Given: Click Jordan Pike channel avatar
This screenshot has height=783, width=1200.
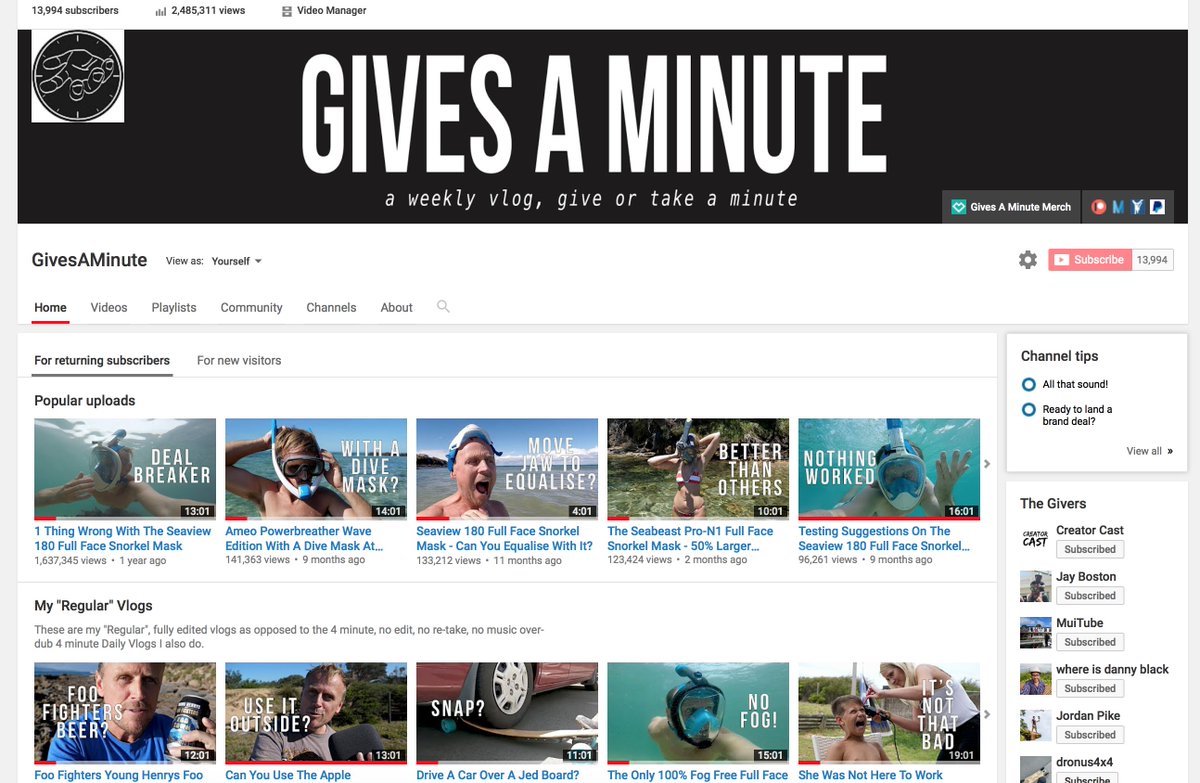Looking at the screenshot, I should click(1035, 725).
